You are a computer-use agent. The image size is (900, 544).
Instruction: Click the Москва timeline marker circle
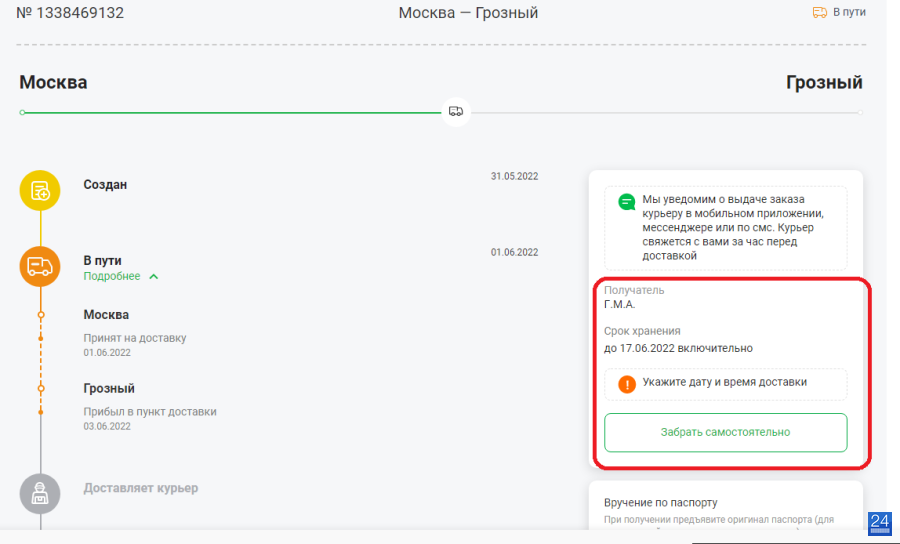coord(41,314)
